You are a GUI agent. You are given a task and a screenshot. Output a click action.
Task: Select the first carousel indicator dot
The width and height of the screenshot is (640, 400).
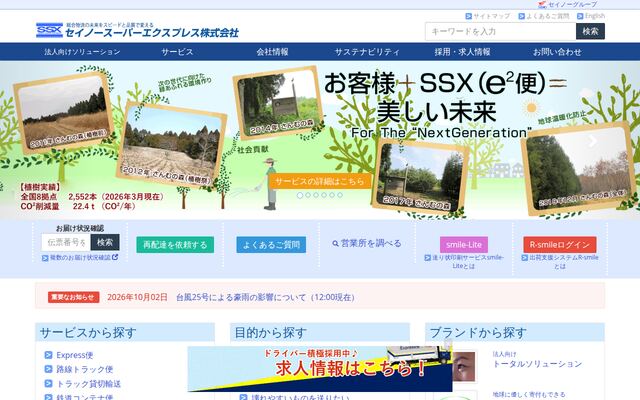click(x=300, y=195)
